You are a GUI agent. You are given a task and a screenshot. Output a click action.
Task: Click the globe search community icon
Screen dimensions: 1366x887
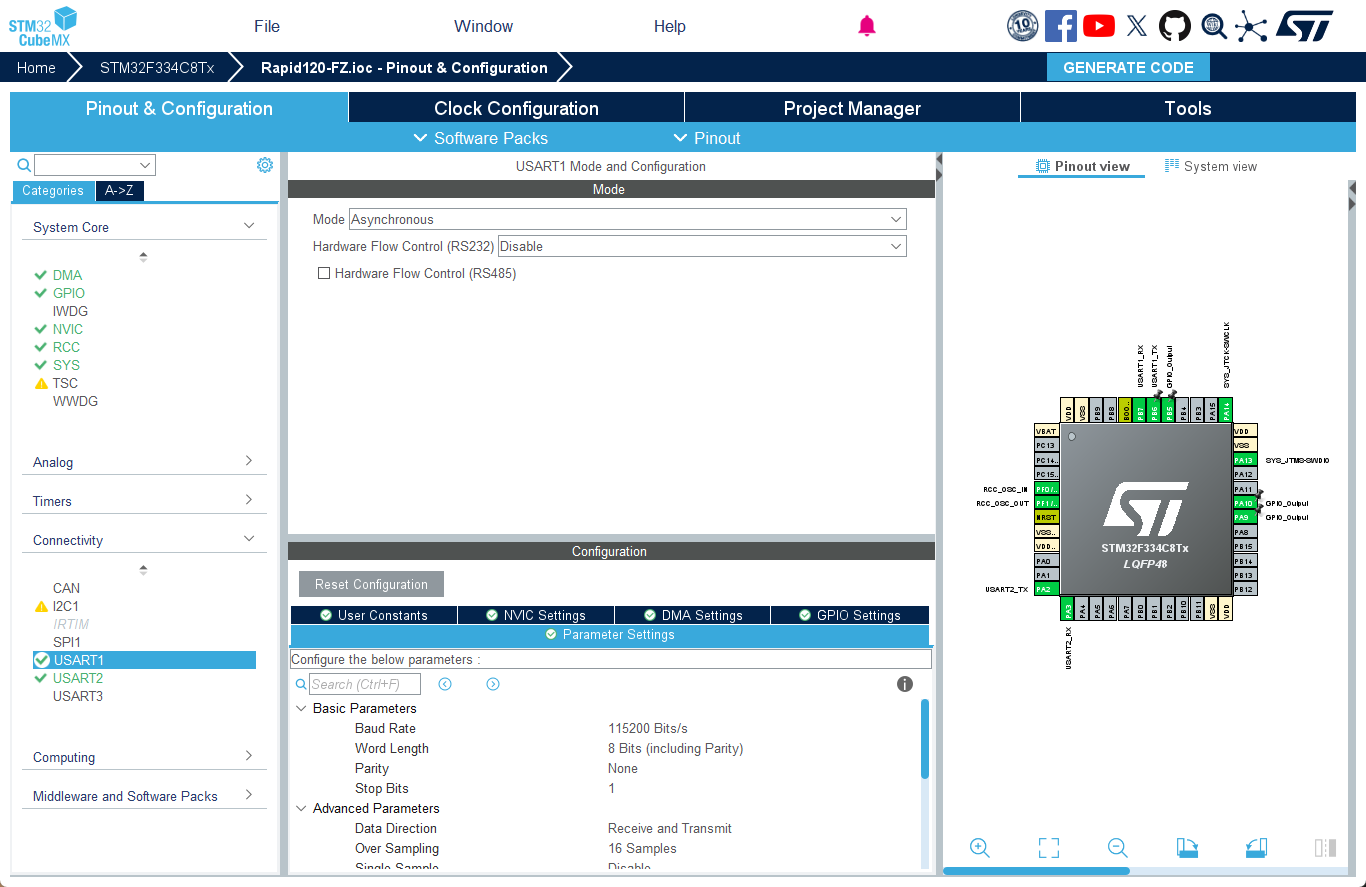1214,26
